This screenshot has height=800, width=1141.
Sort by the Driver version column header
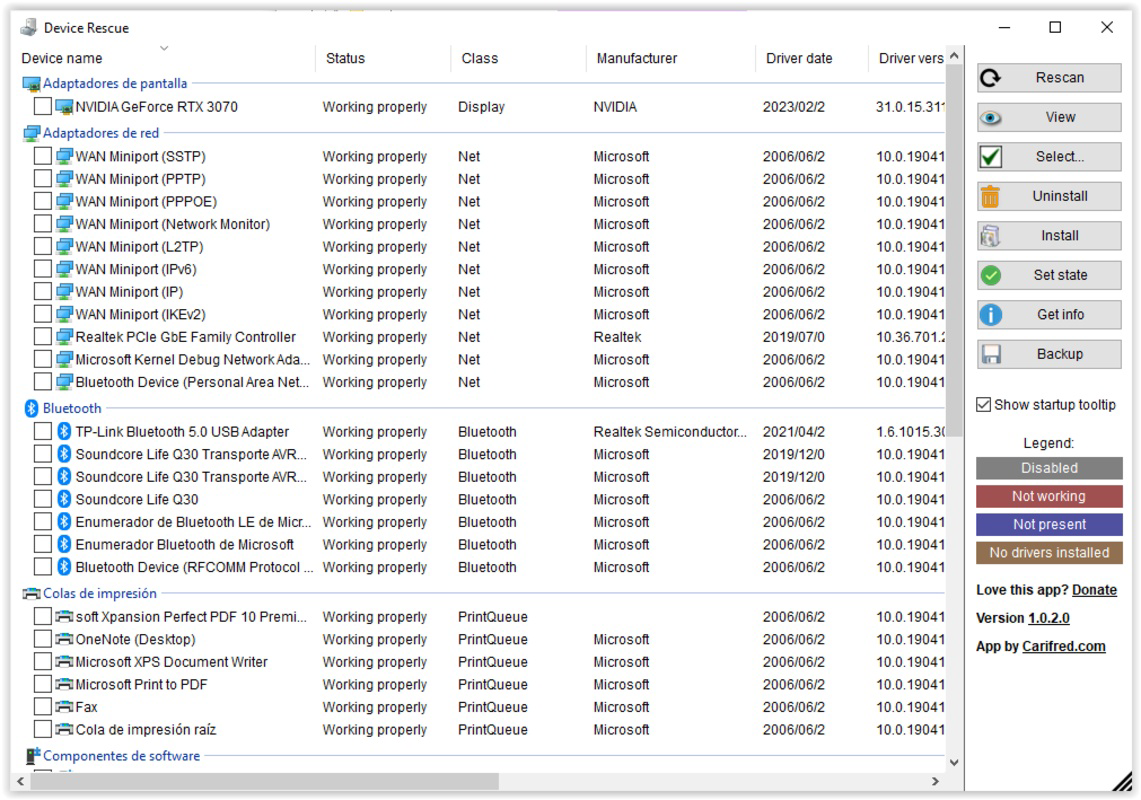[x=907, y=58]
